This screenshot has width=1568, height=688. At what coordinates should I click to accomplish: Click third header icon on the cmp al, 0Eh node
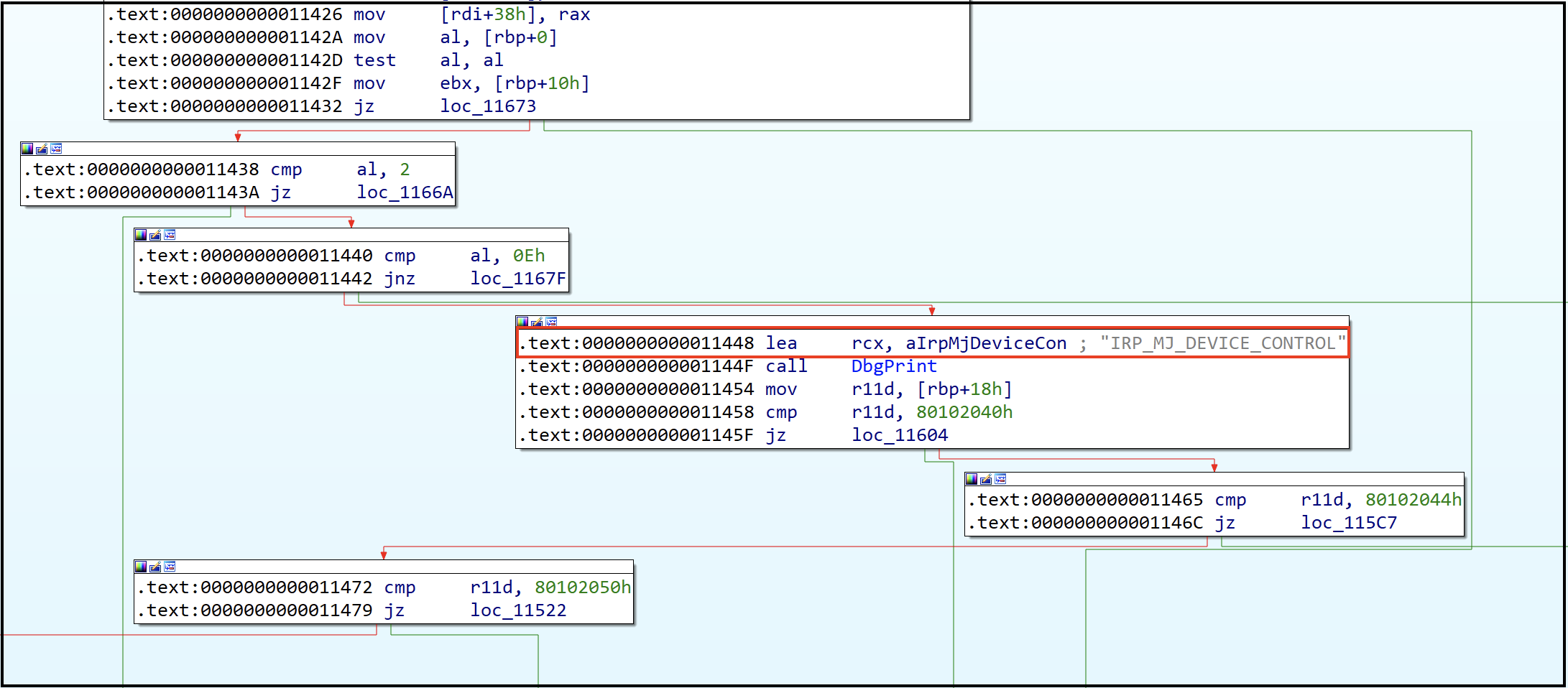[x=170, y=235]
